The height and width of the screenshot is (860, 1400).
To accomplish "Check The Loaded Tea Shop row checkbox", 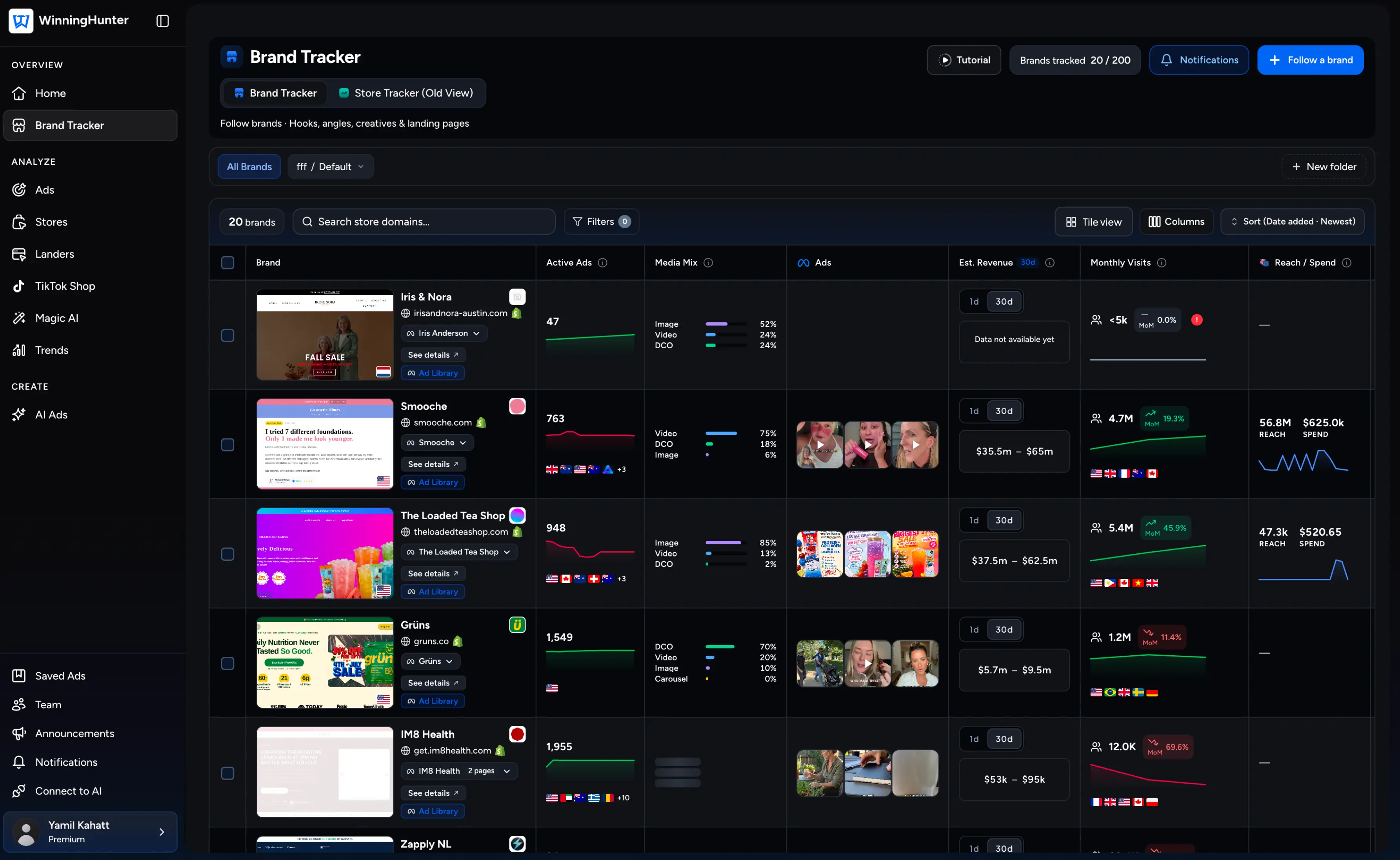I will tap(227, 554).
